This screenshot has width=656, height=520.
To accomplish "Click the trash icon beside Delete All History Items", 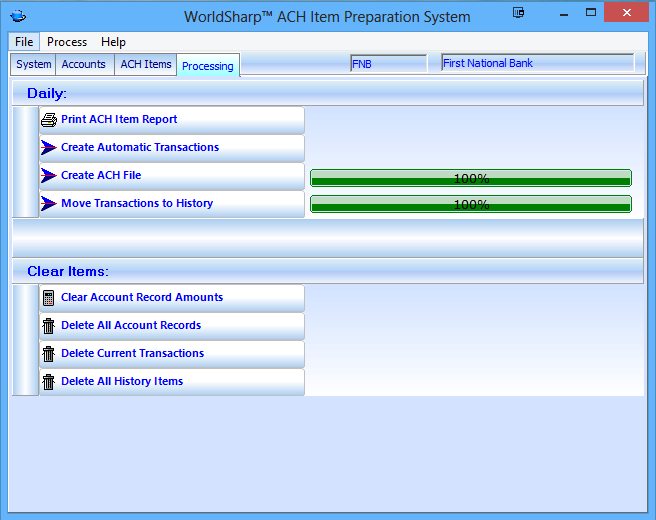I will click(x=49, y=382).
